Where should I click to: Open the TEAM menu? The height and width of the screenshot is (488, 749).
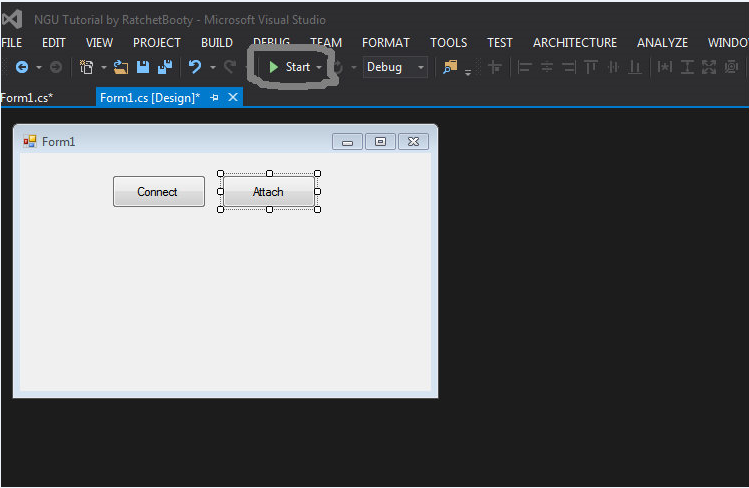click(326, 42)
